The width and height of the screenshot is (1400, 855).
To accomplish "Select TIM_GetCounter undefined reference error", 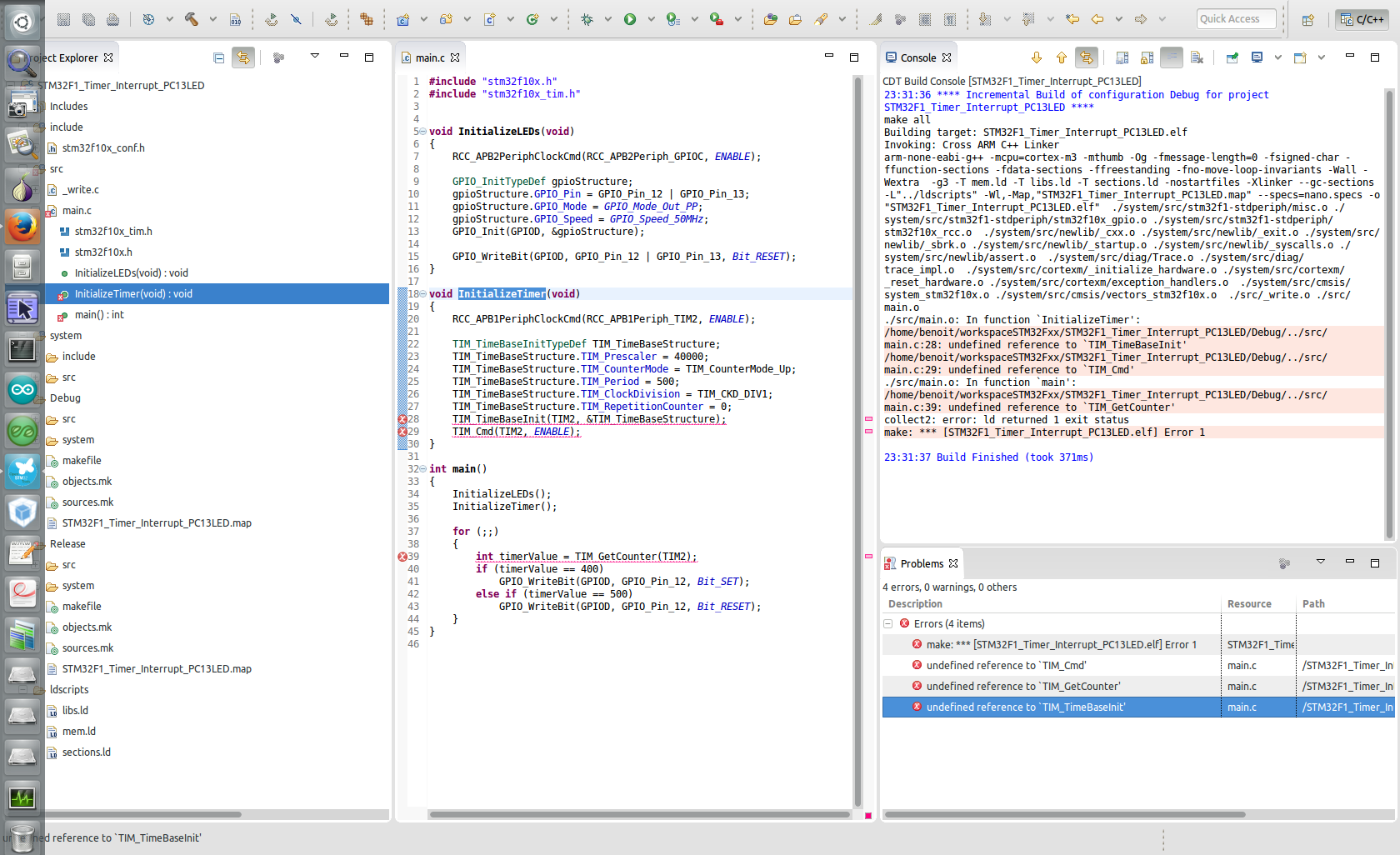I will coord(1023,686).
